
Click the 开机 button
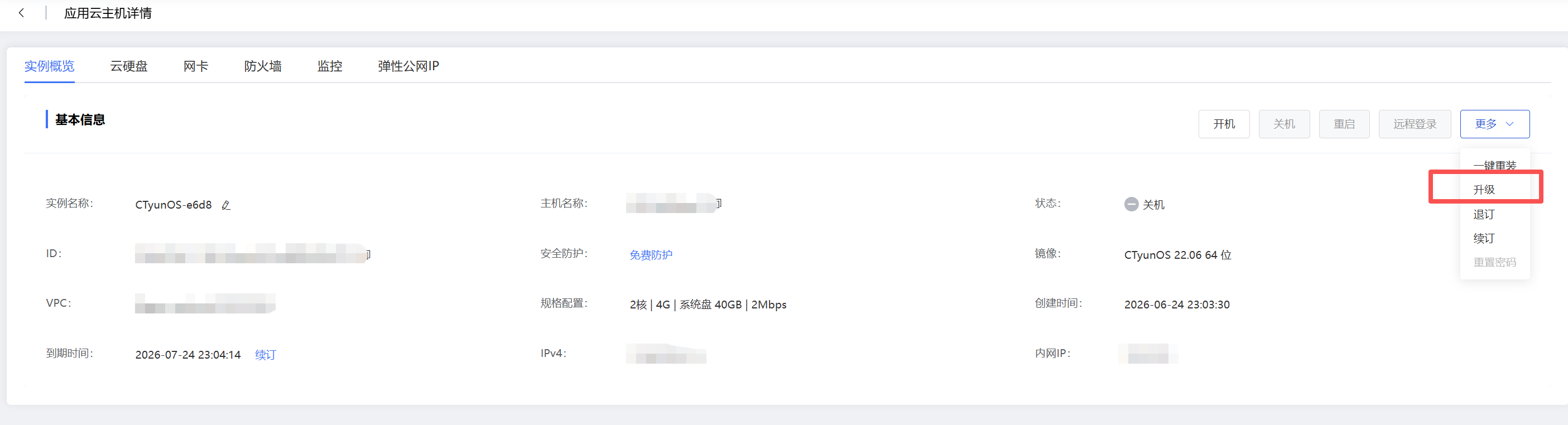(1224, 124)
